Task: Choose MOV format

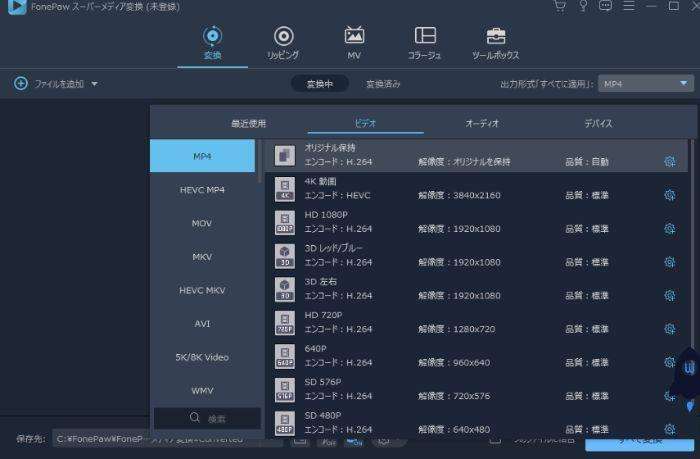Action: click(202, 223)
